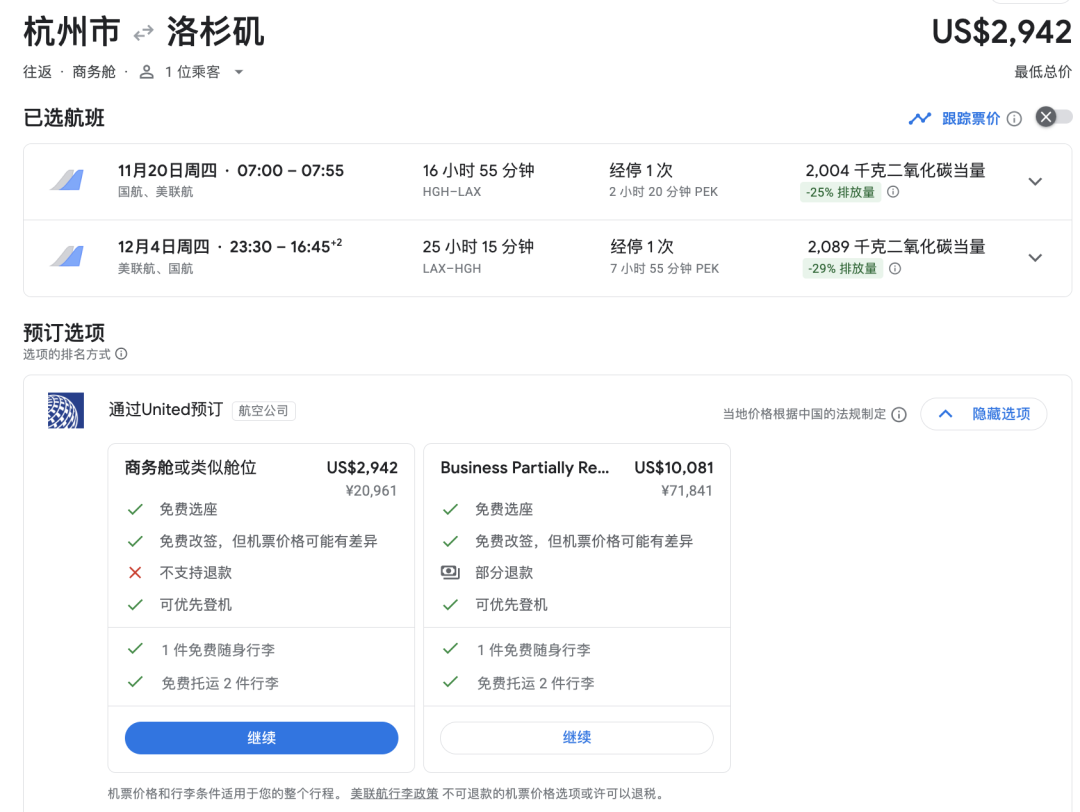Click info icon beside -25% 排放量

click(x=893, y=192)
